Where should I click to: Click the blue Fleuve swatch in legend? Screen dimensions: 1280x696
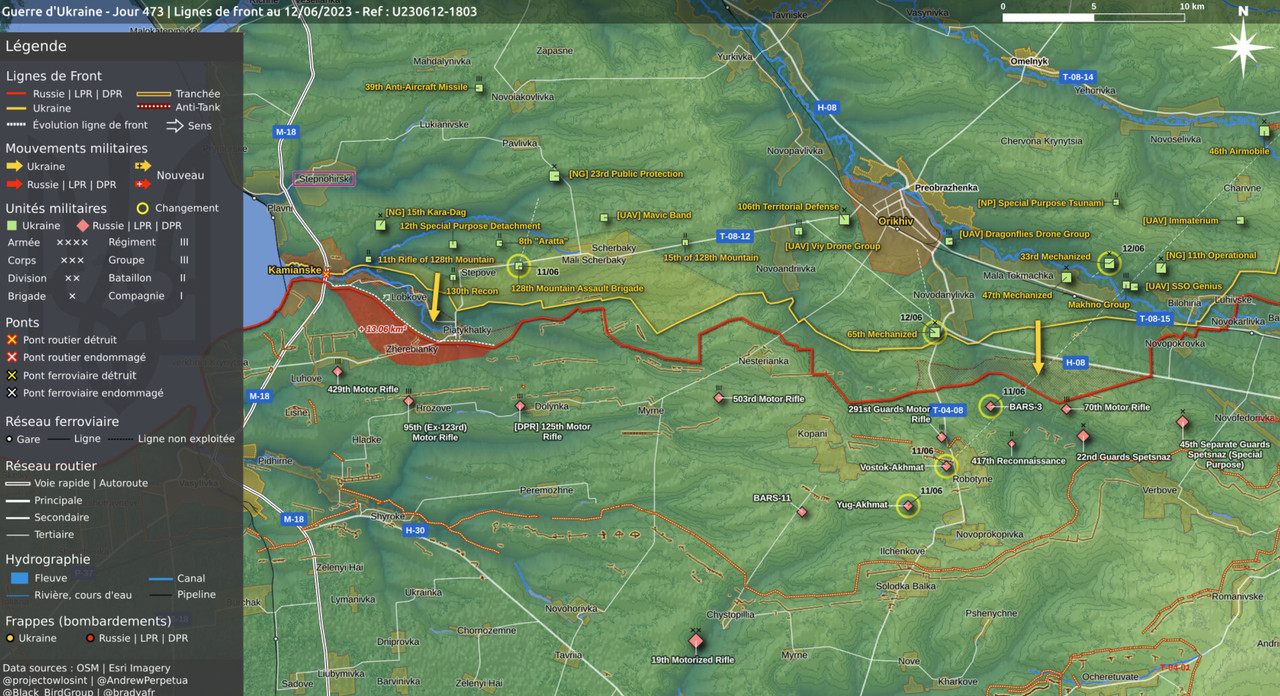tap(20, 578)
